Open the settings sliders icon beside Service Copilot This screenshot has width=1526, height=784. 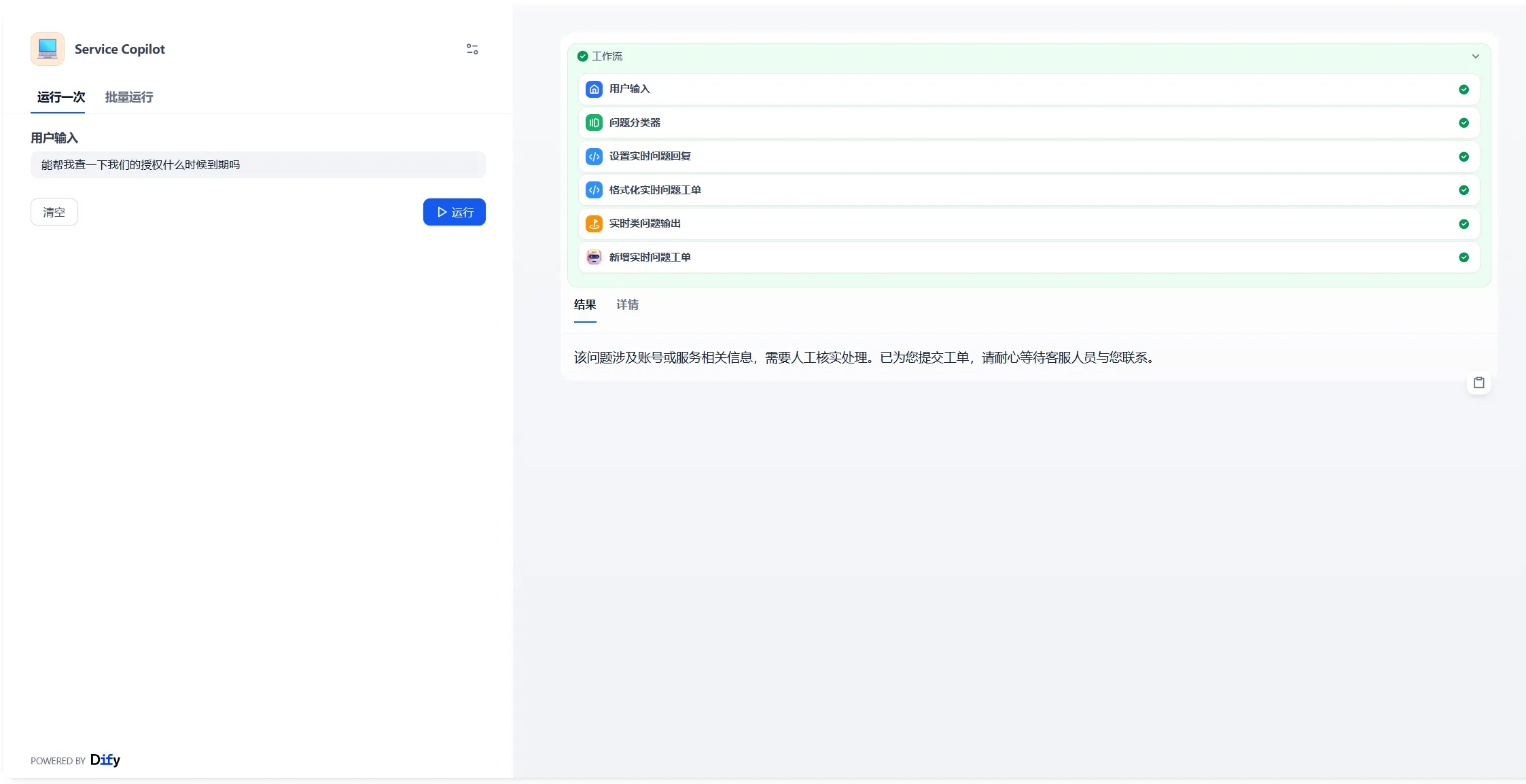point(472,49)
